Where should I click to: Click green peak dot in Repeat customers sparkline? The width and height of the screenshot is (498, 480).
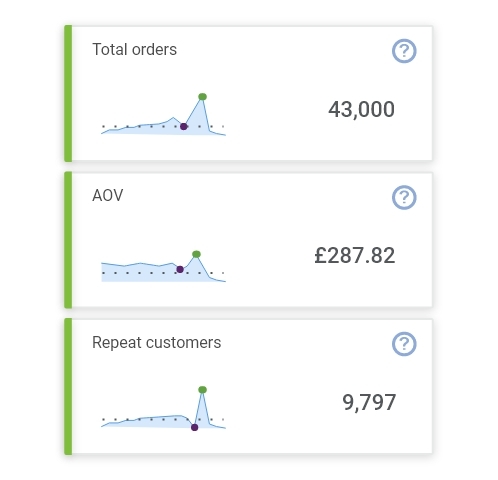pos(202,390)
